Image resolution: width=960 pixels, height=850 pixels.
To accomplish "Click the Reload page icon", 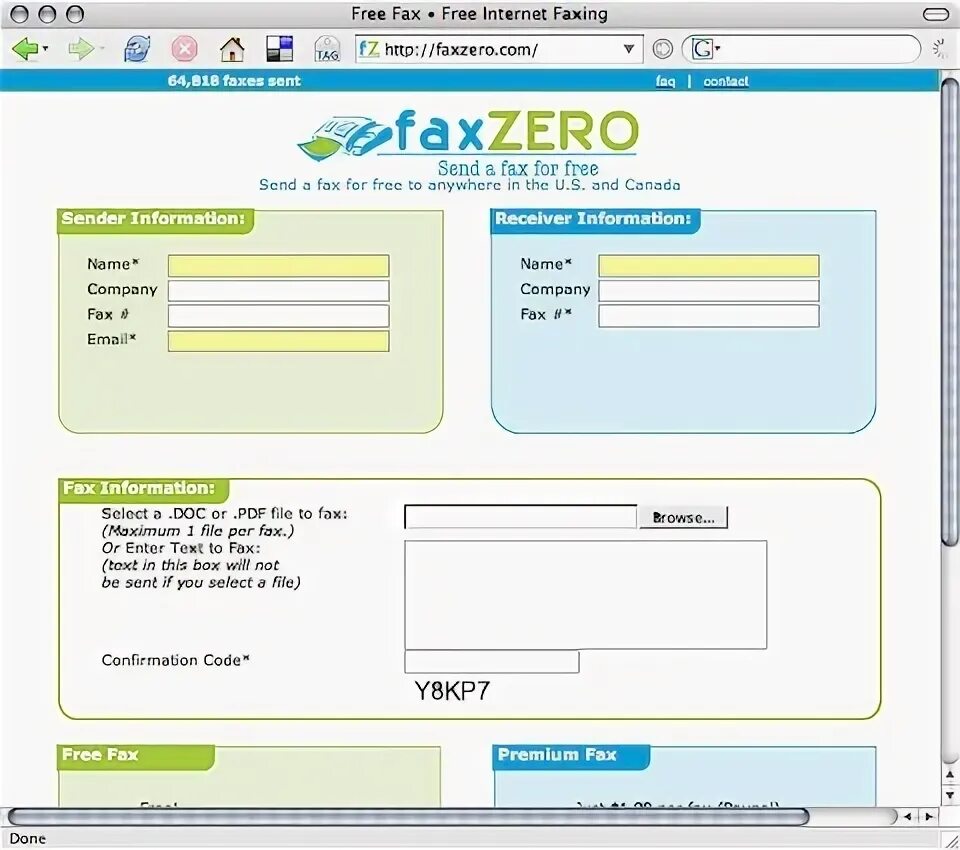I will (137, 49).
